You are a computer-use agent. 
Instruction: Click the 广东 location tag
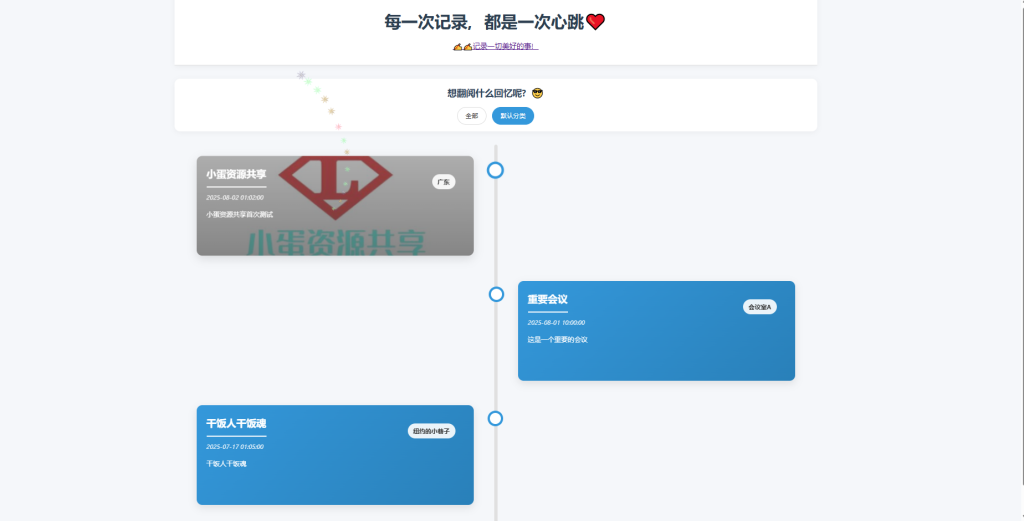pyautogui.click(x=443, y=182)
